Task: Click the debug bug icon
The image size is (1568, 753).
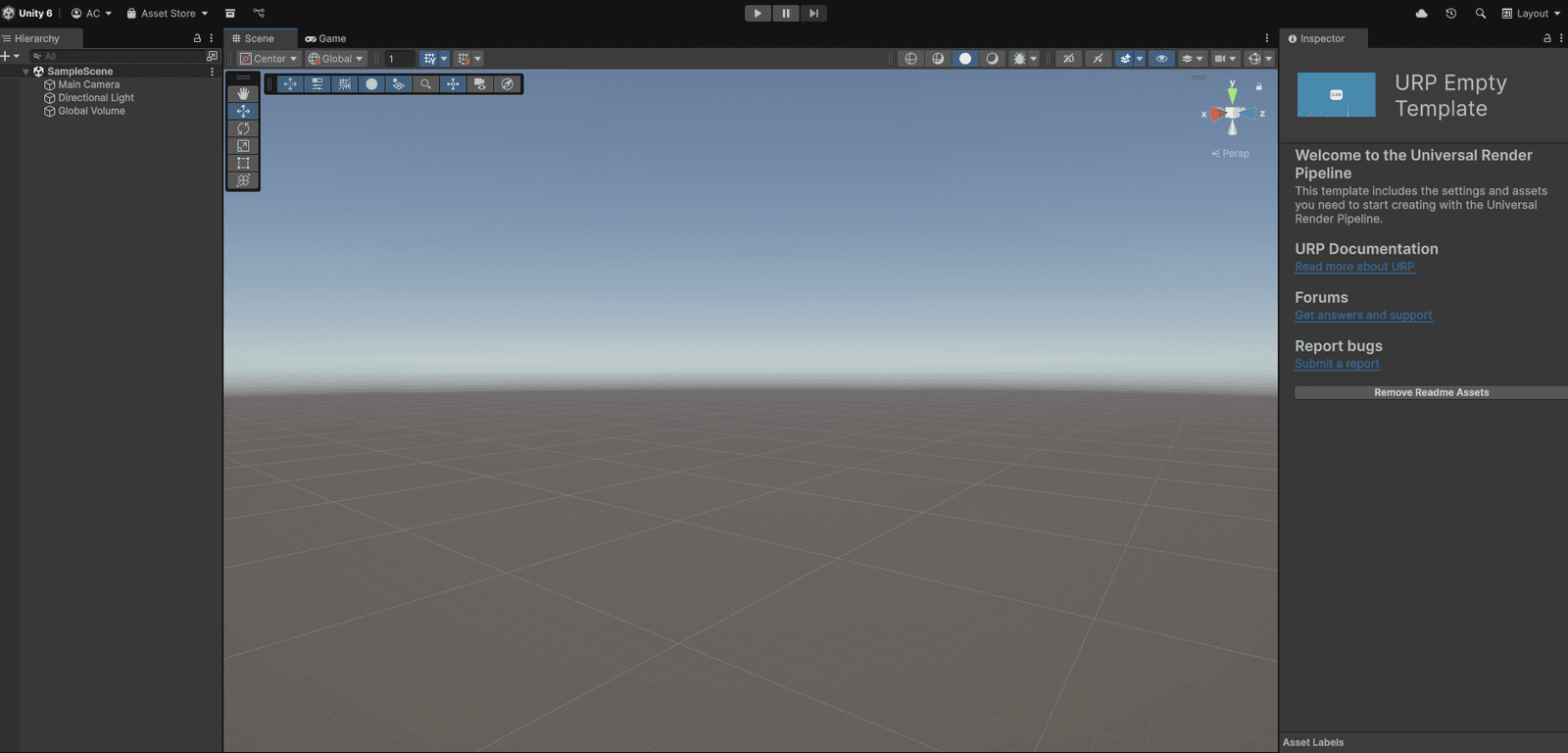Action: click(x=1019, y=59)
